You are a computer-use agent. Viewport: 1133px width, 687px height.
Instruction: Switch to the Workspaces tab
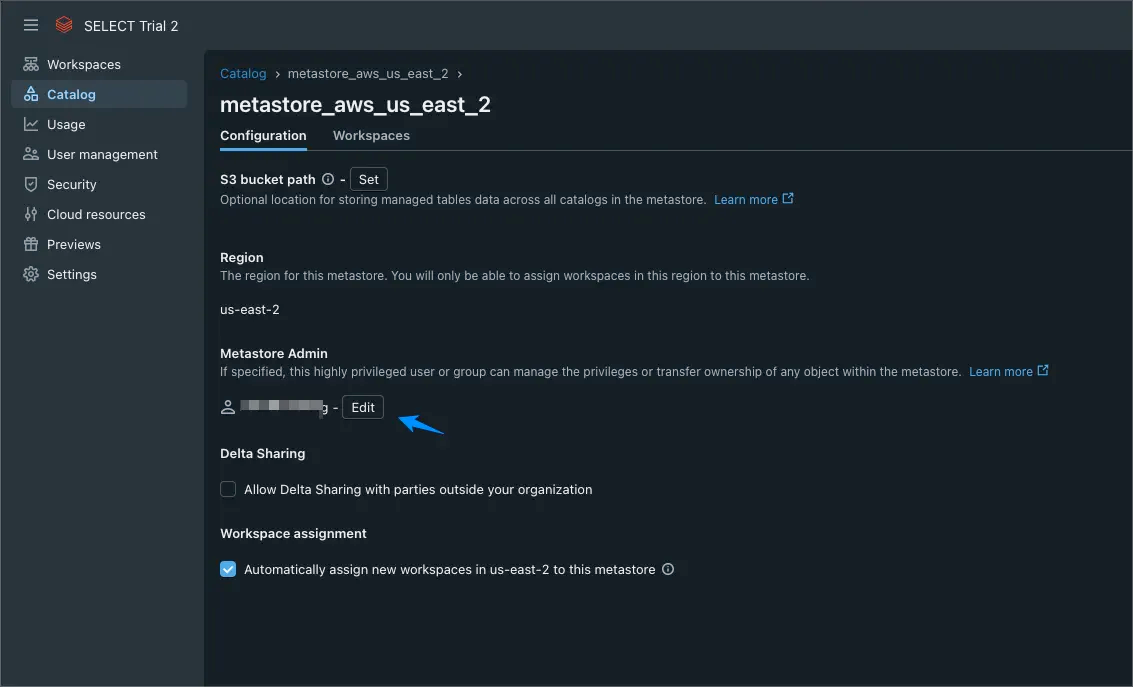[371, 135]
